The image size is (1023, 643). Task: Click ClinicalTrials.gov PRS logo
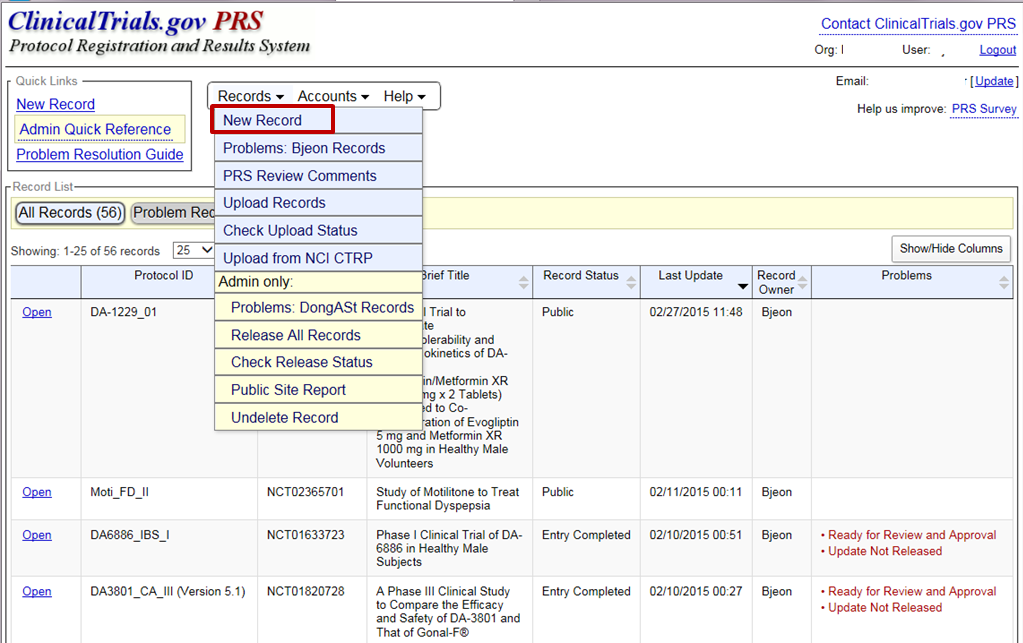click(x=159, y=31)
